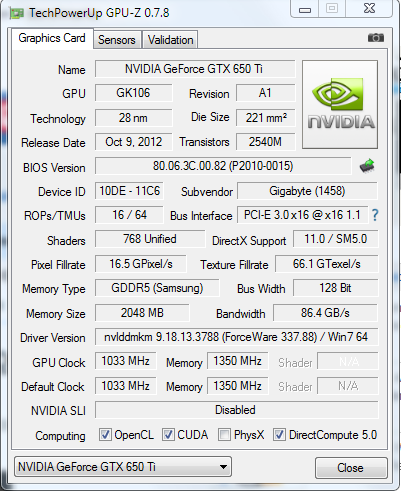Click the DirectX Support field 11.0 / SM5.0

pos(336,239)
